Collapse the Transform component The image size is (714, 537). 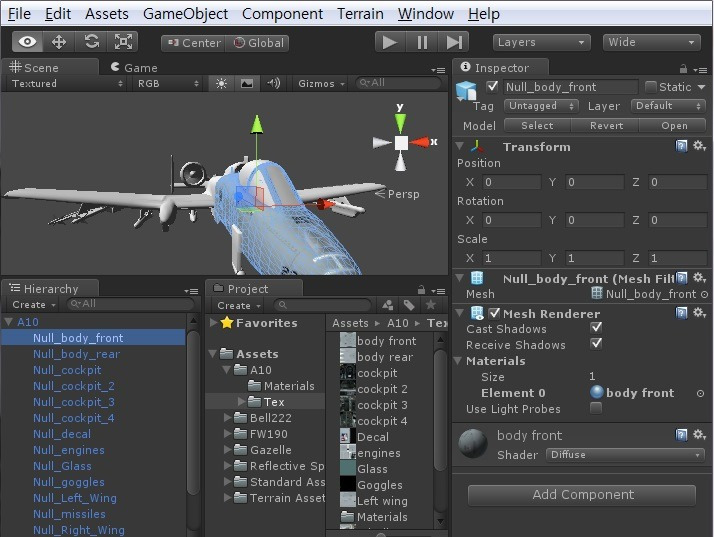click(460, 146)
